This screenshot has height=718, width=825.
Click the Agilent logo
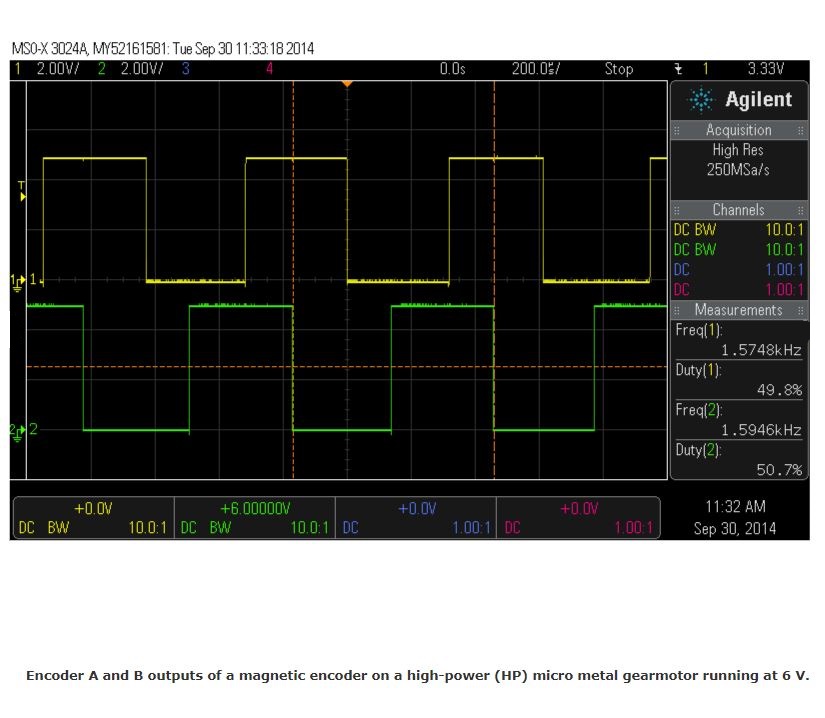click(739, 100)
